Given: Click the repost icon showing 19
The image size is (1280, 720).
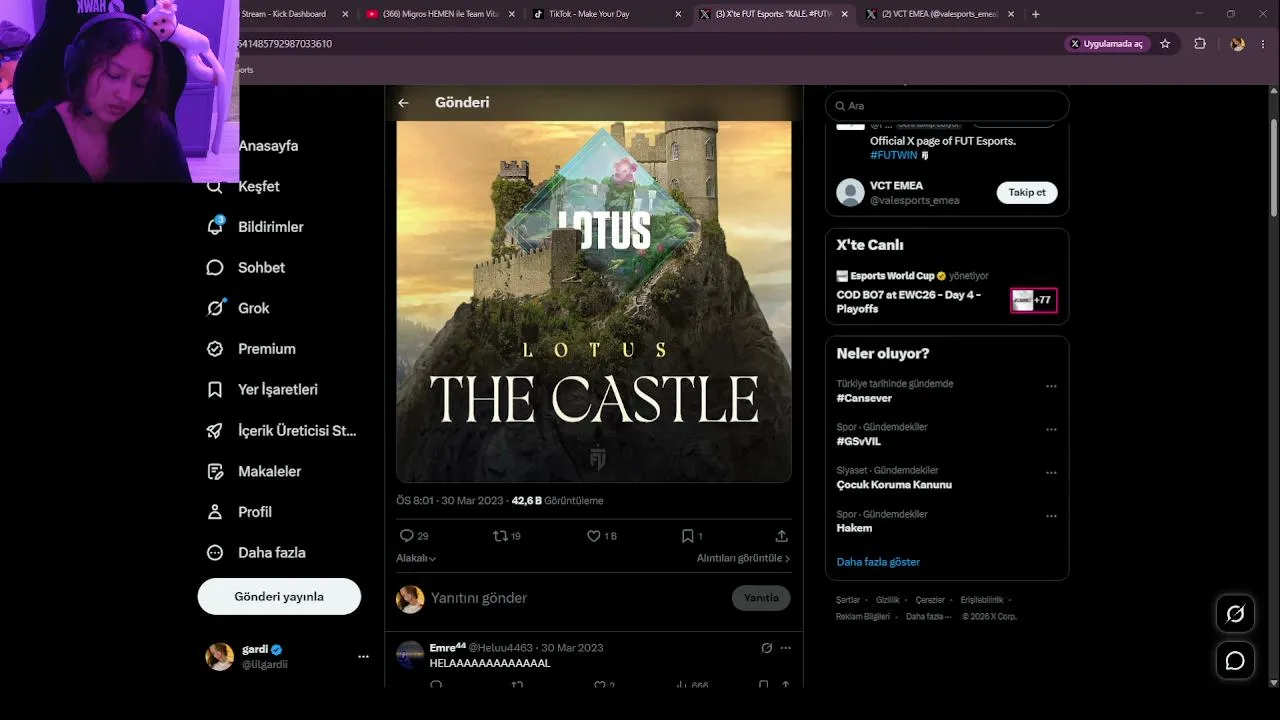Looking at the screenshot, I should click(x=500, y=536).
